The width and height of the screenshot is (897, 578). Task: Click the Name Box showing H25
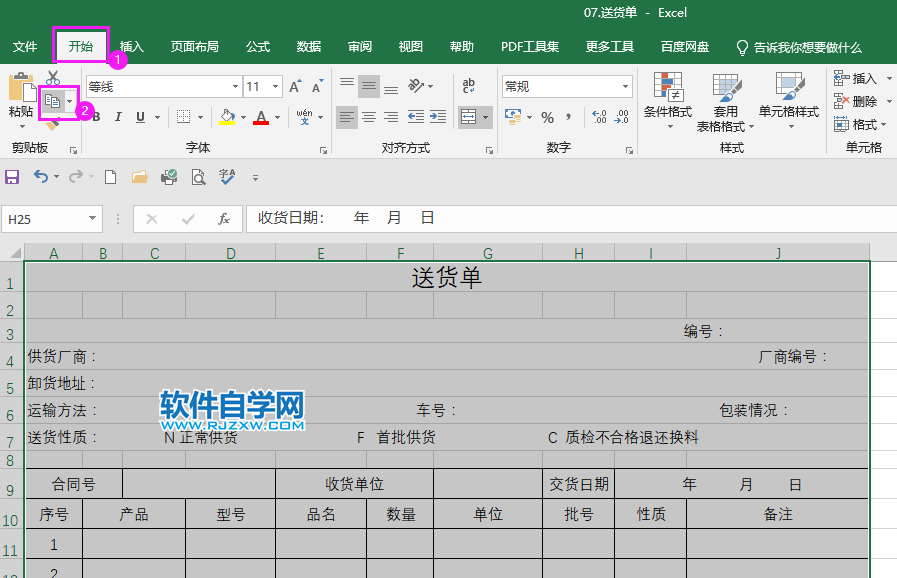tap(45, 218)
